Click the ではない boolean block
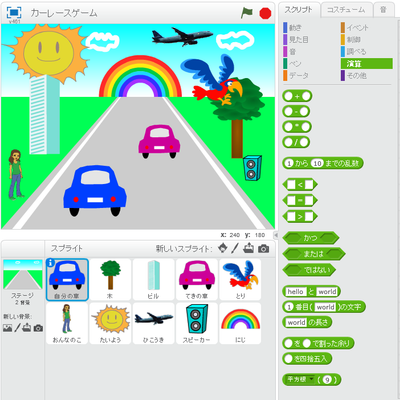Image resolution: width=400 pixels, height=400 pixels. (309, 270)
